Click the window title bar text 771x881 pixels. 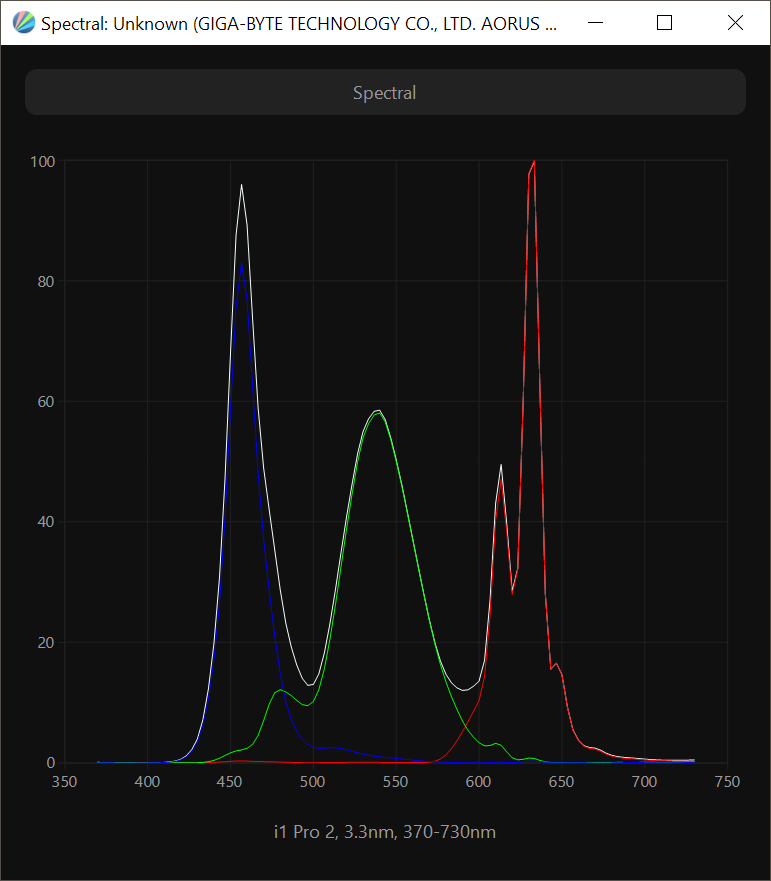coord(298,23)
